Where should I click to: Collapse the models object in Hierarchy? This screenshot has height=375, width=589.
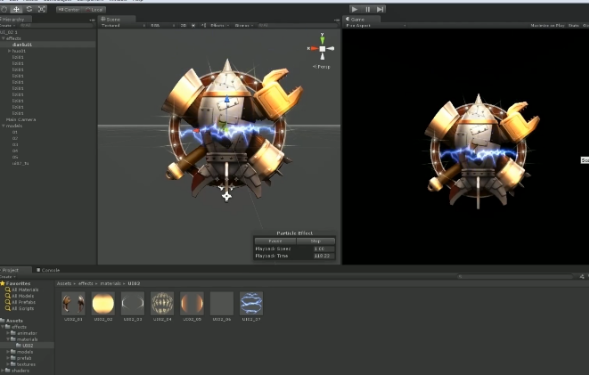tap(3, 126)
